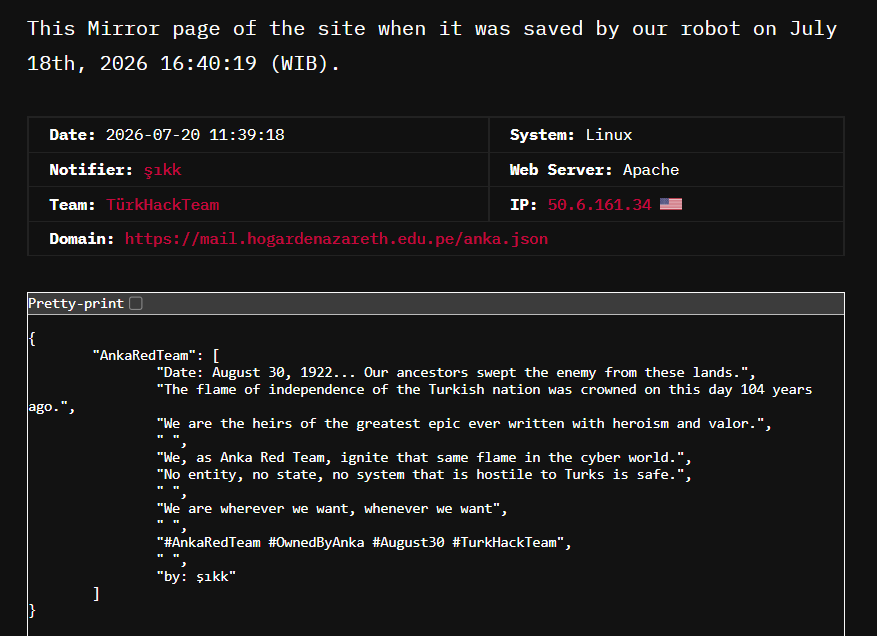Screen dimensions: 877x636
Task: Click the Pretty-print label text
Action: click(76, 303)
